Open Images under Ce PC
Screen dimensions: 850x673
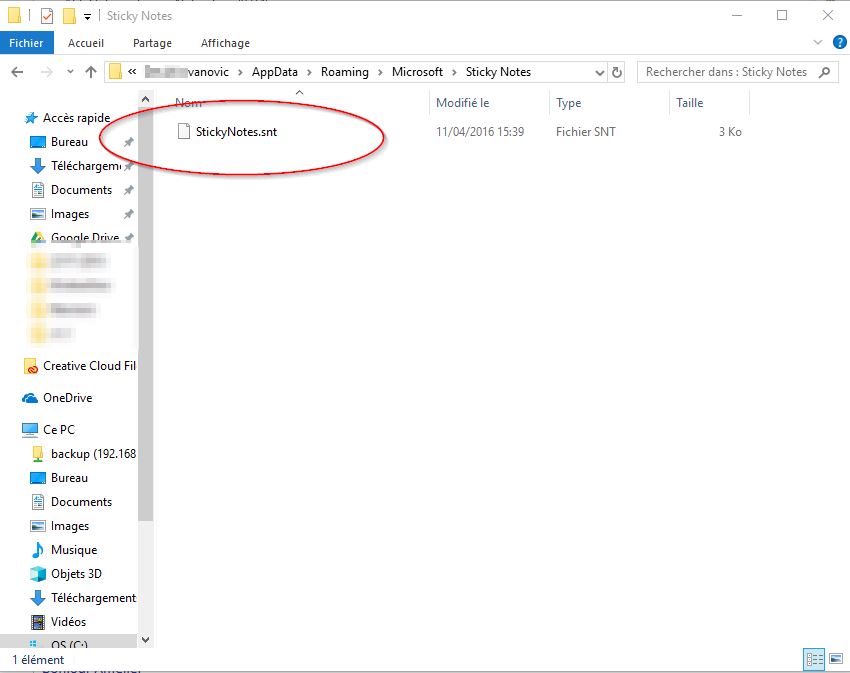[70, 526]
